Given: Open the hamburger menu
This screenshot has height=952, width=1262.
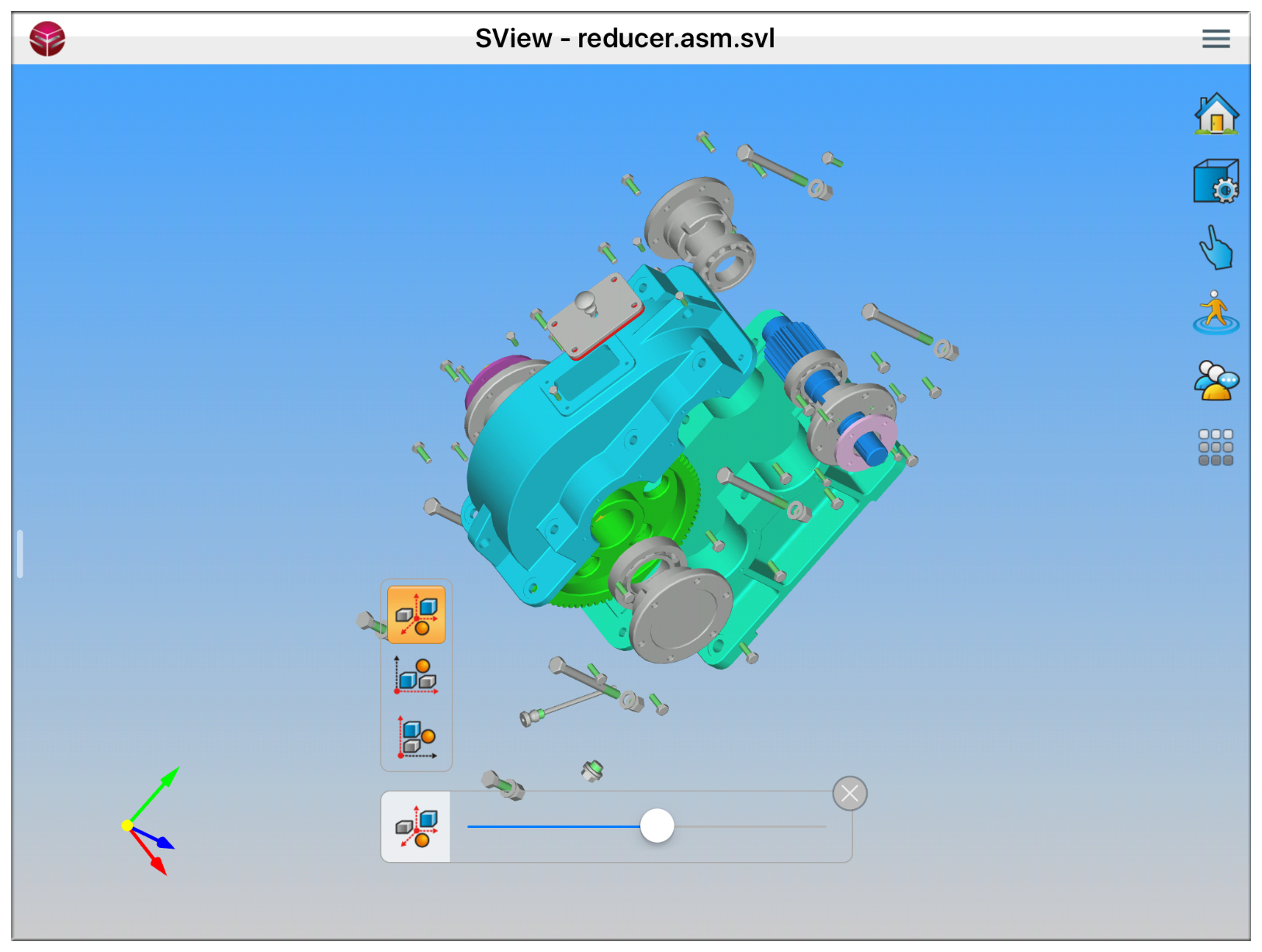Looking at the screenshot, I should click(x=1215, y=39).
